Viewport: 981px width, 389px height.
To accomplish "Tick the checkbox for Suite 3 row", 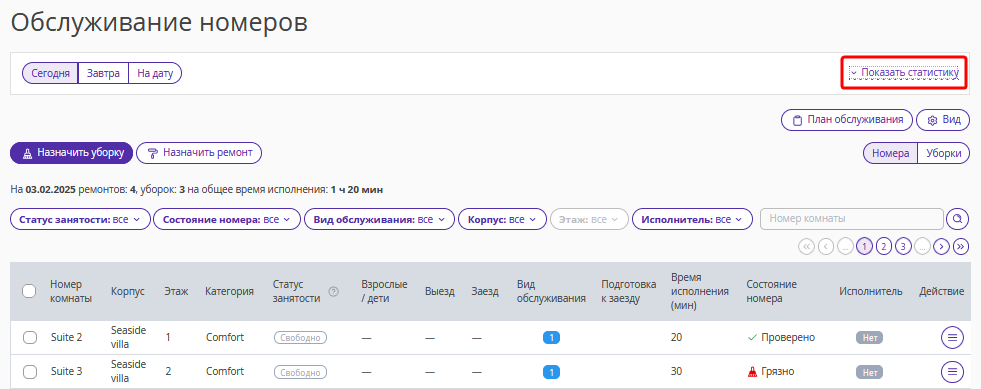I will tap(29, 371).
